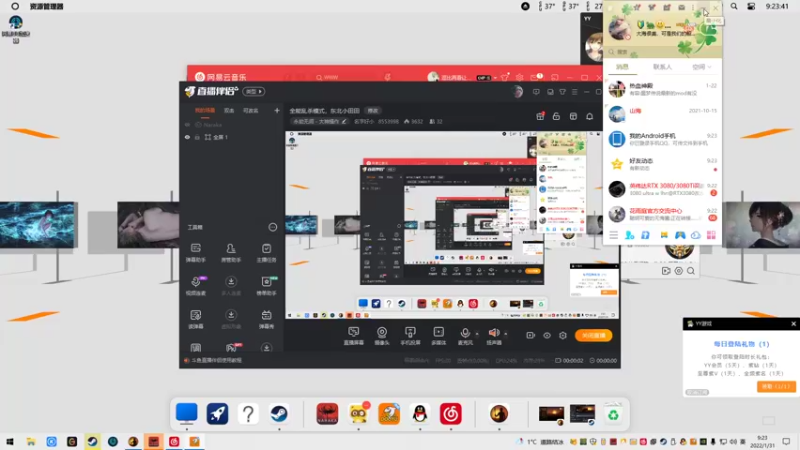Click the 扬声器 speaker icon
This screenshot has height=450, width=800.
click(x=494, y=333)
